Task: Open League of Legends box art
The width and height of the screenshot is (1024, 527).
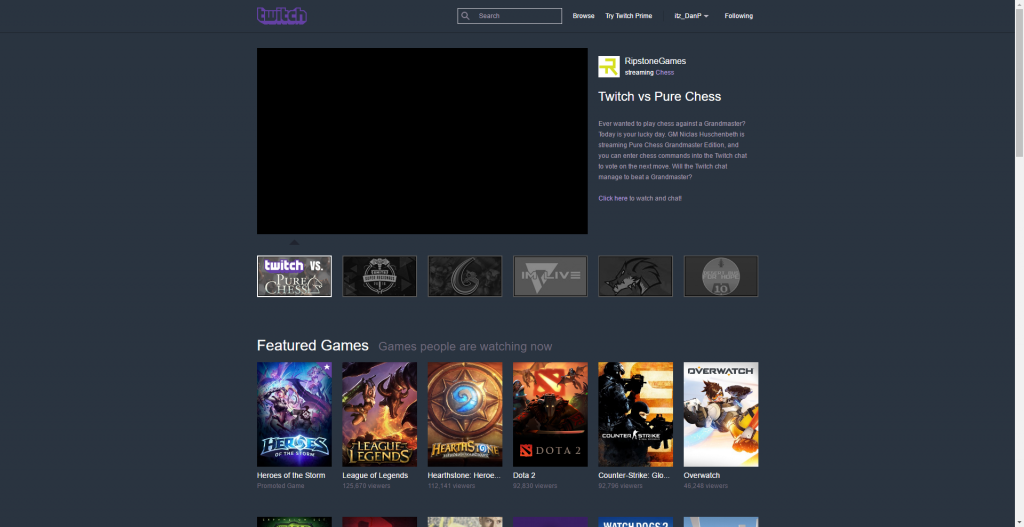Action: coord(379,415)
